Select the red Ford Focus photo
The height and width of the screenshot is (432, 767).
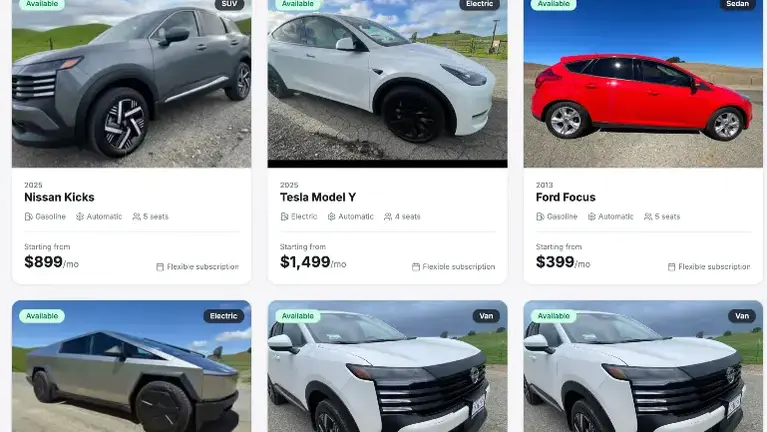643,84
